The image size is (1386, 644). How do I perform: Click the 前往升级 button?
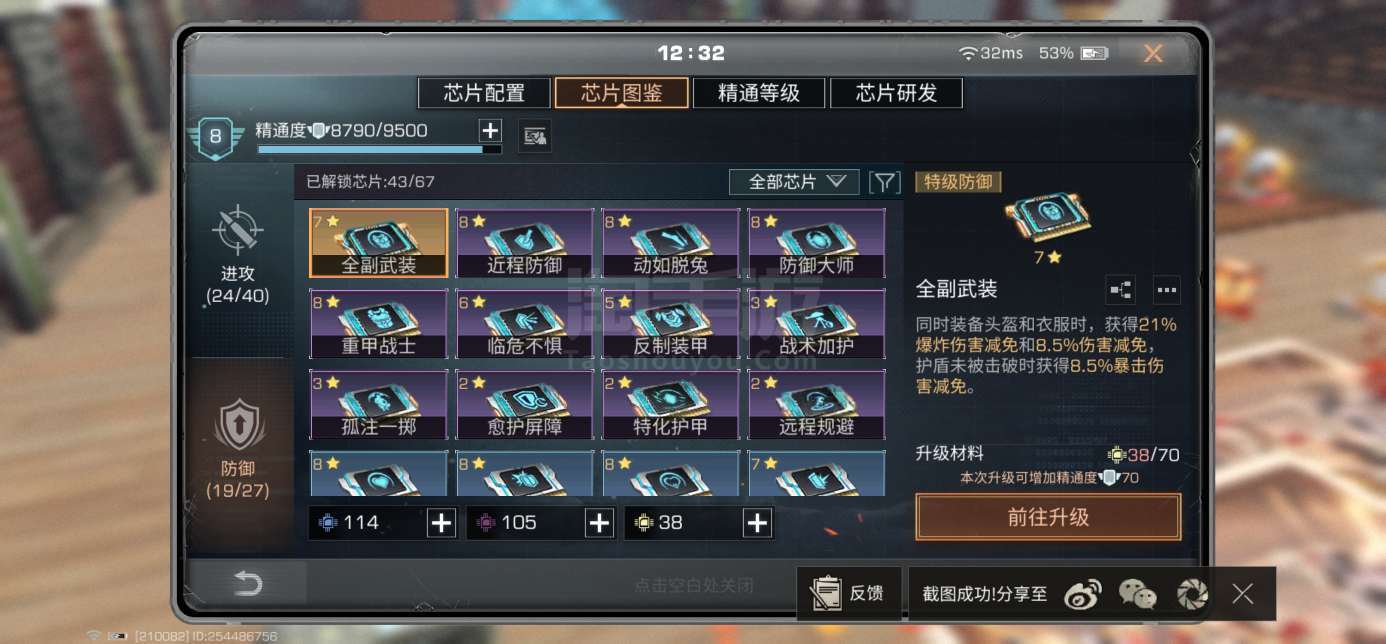pyautogui.click(x=1048, y=517)
